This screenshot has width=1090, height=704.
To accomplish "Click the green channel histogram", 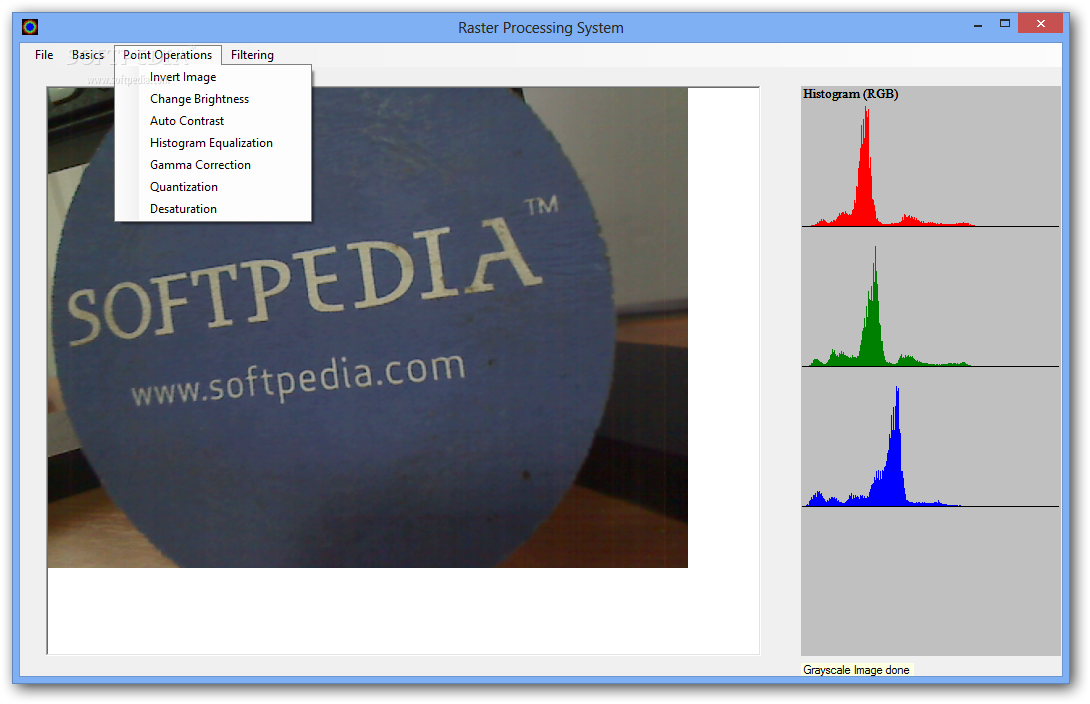I will [930, 306].
